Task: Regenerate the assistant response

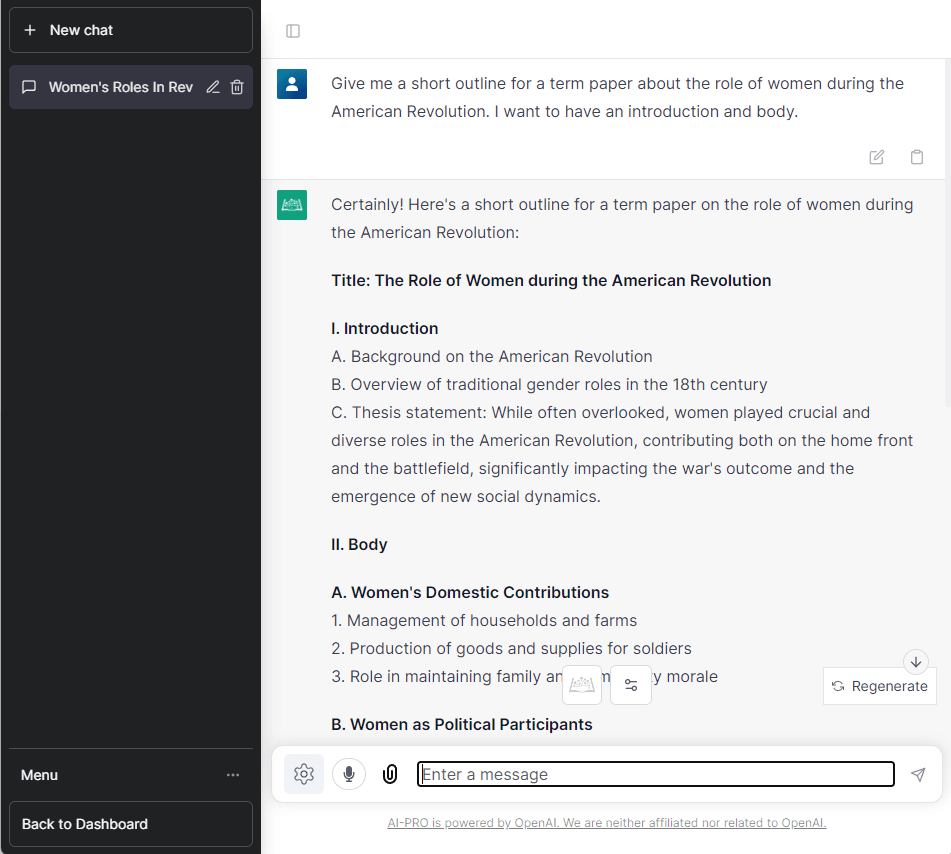Action: click(x=880, y=686)
